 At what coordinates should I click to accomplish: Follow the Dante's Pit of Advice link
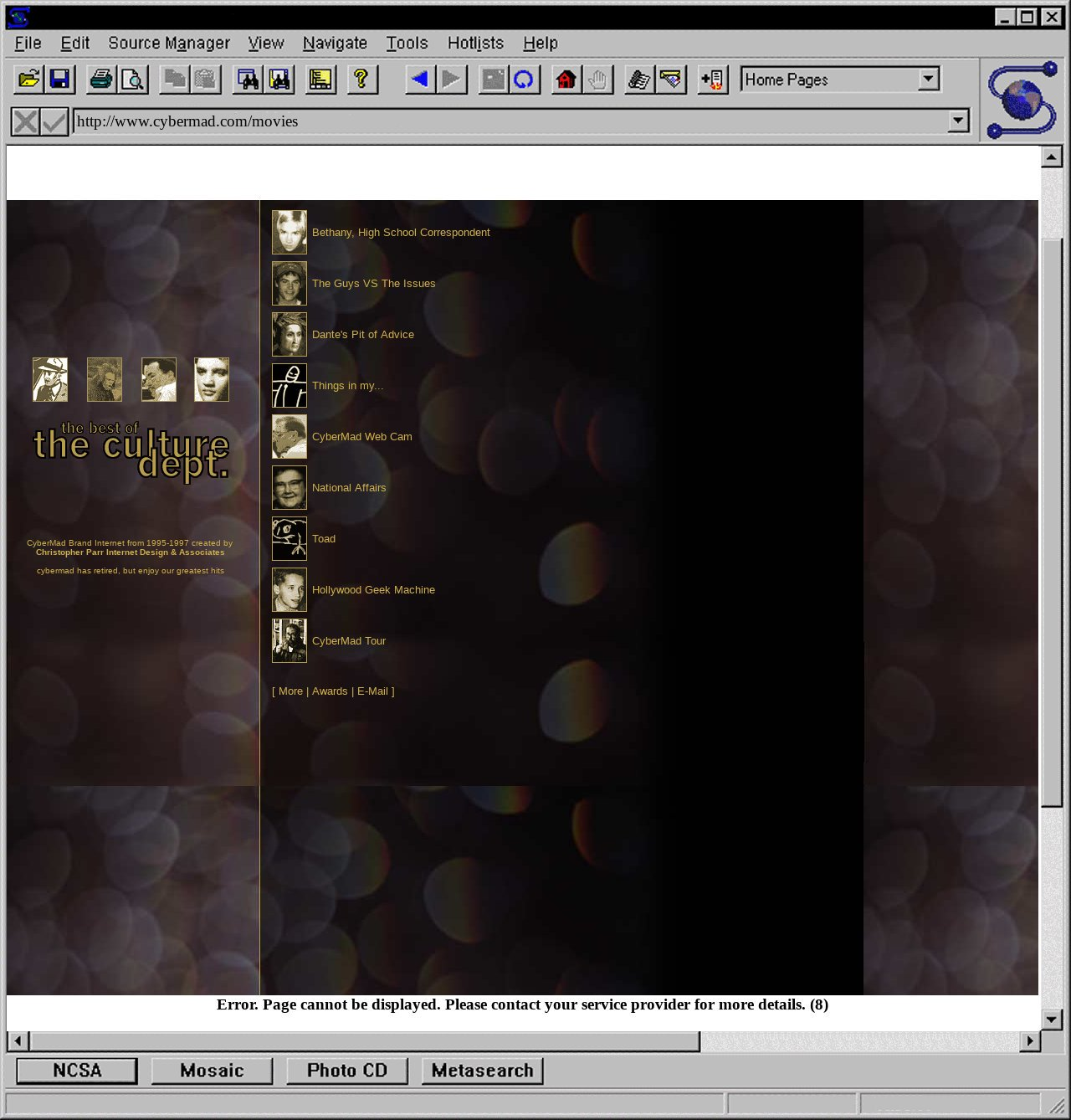point(362,335)
